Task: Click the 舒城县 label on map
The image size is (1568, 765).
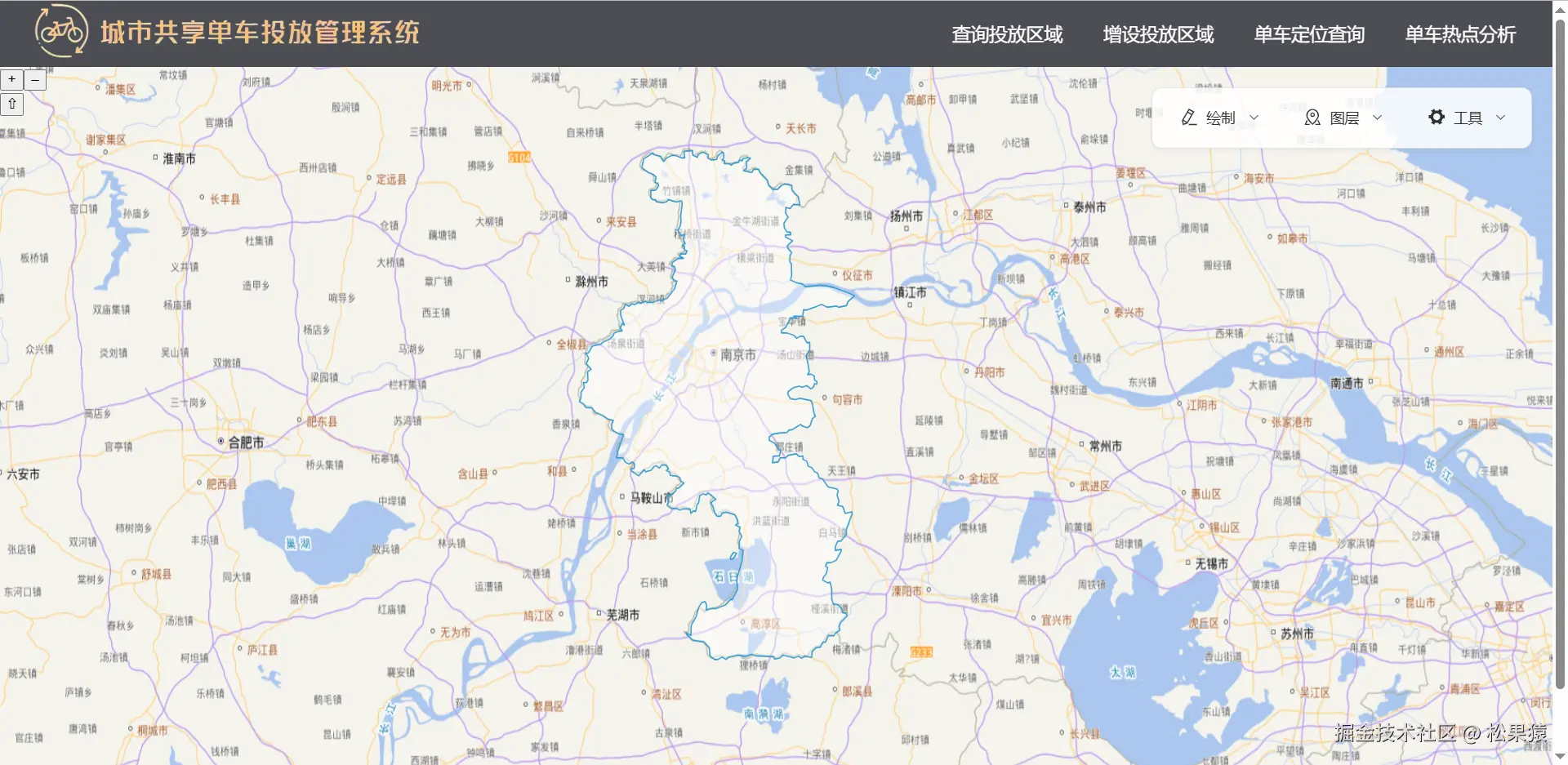Action: 156,574
